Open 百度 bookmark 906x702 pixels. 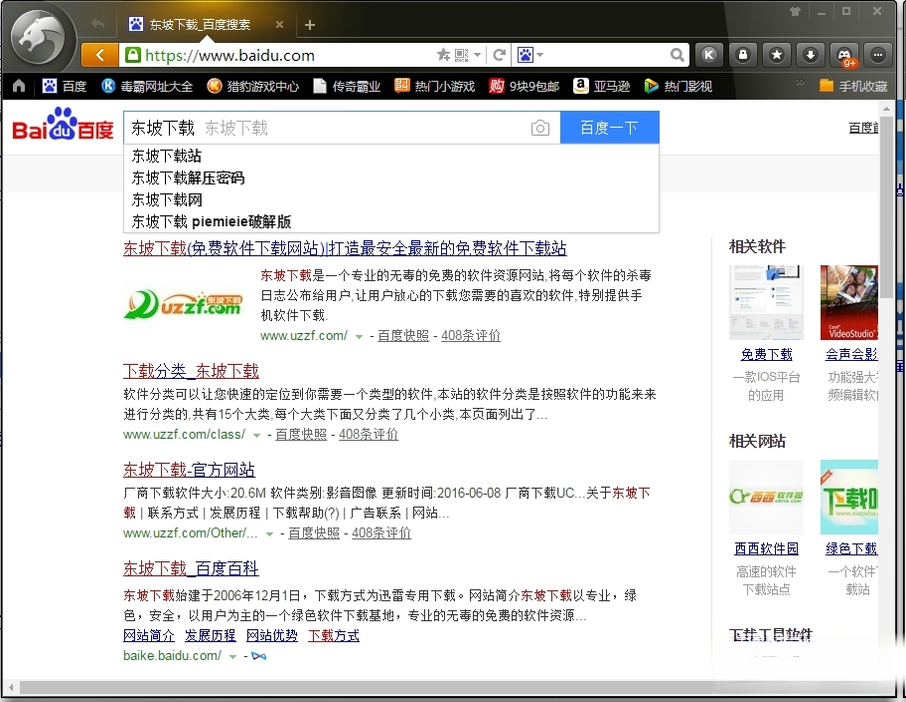click(x=64, y=86)
